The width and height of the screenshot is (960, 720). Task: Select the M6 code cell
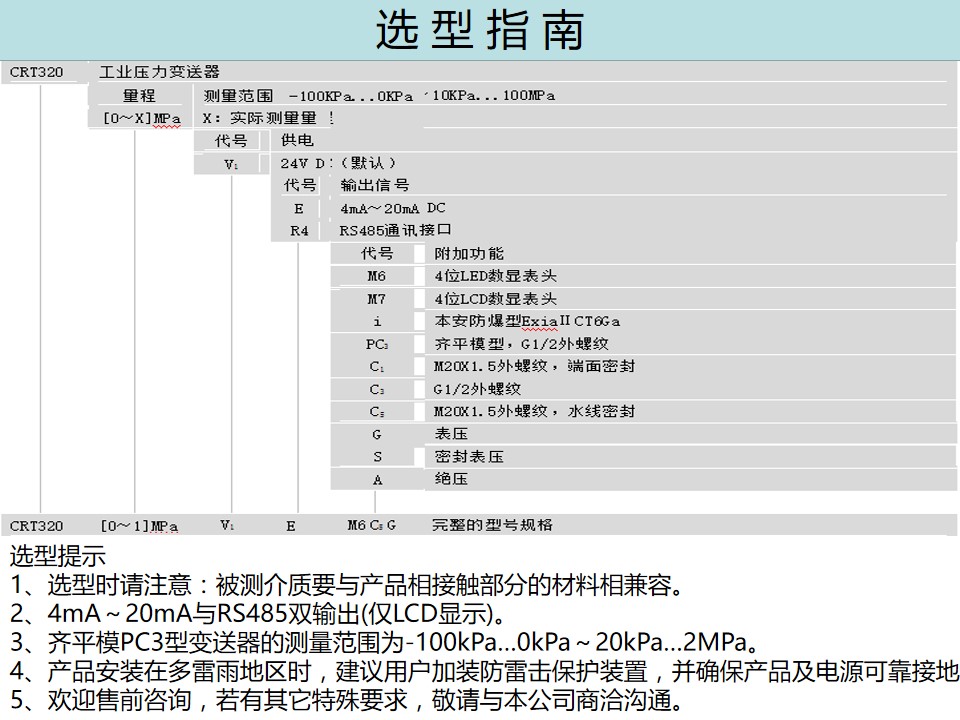376,277
